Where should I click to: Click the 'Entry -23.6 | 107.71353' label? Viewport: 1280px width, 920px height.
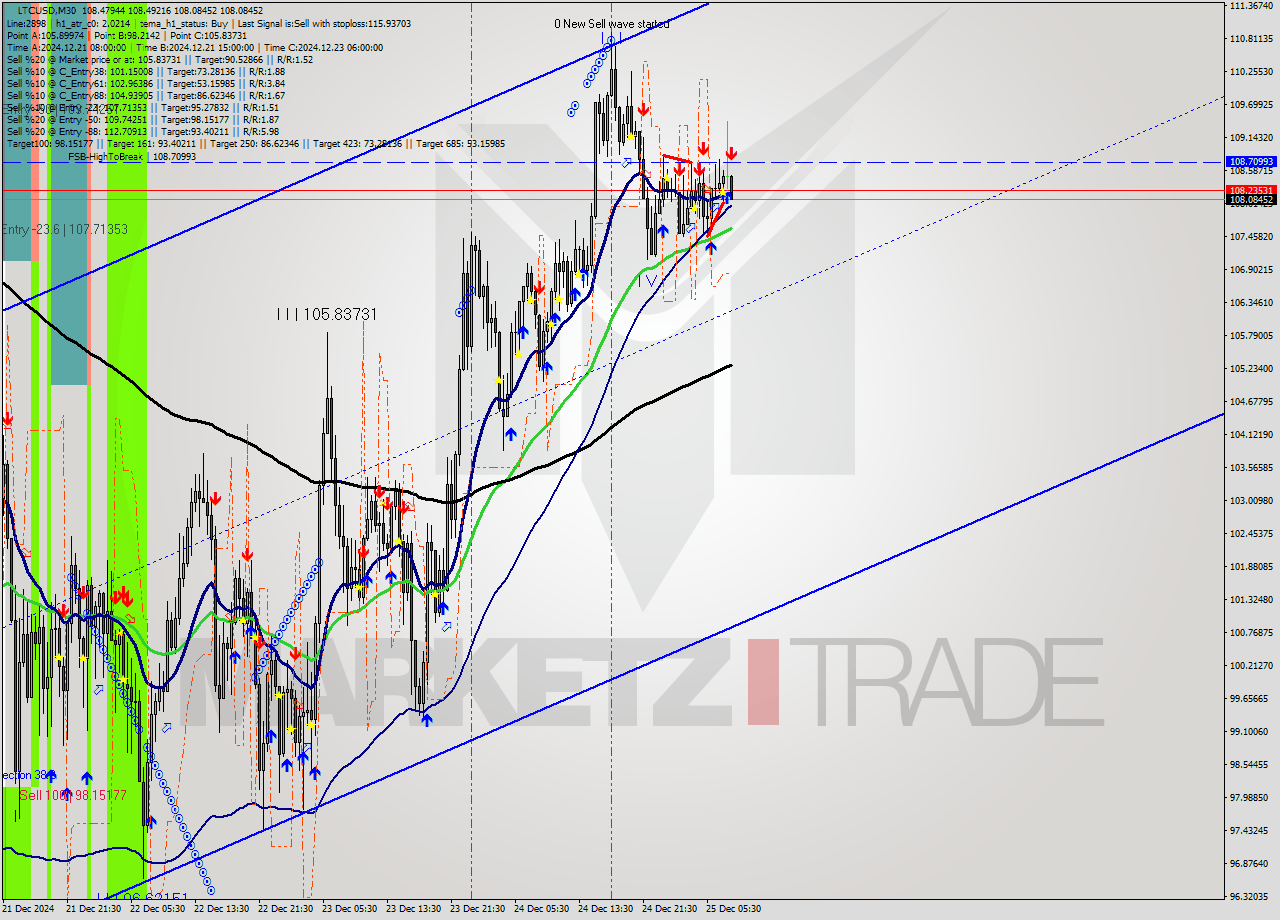coord(65,229)
